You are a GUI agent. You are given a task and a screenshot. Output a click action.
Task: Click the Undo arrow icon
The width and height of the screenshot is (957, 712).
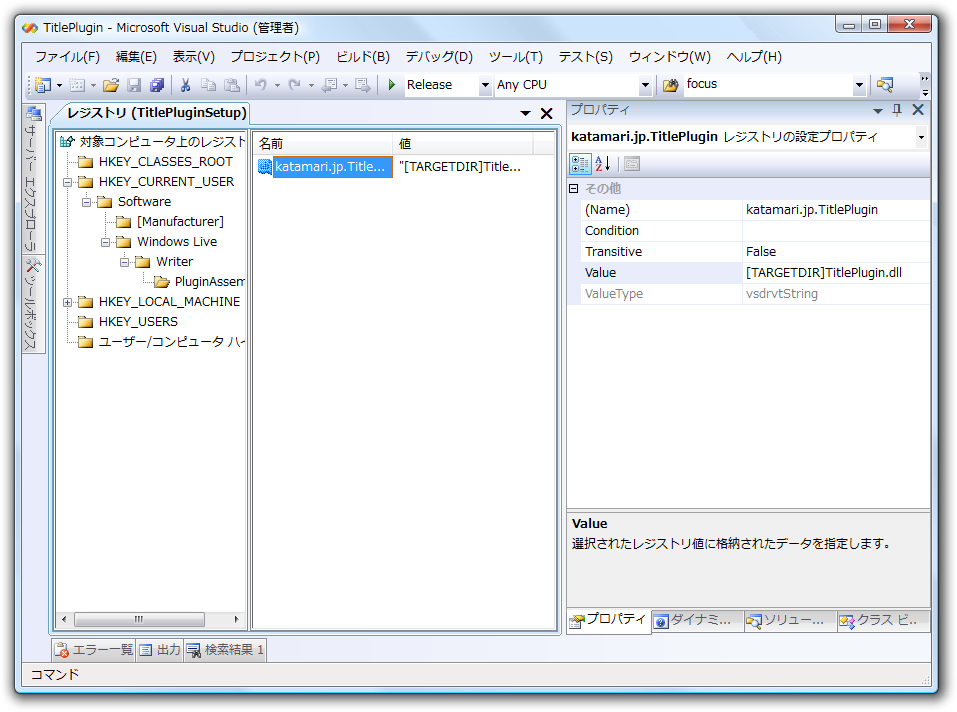pyautogui.click(x=261, y=85)
